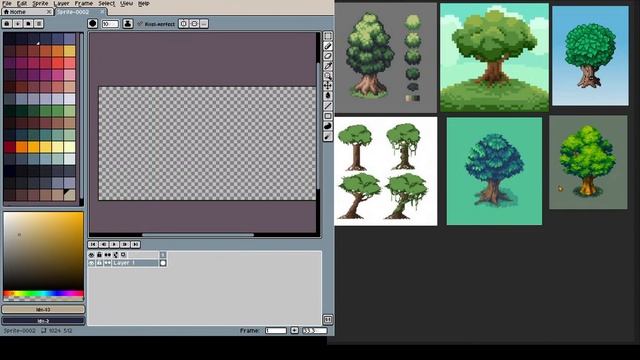Open the ink type button
Viewport: 640px width, 360px height.
tap(128, 24)
